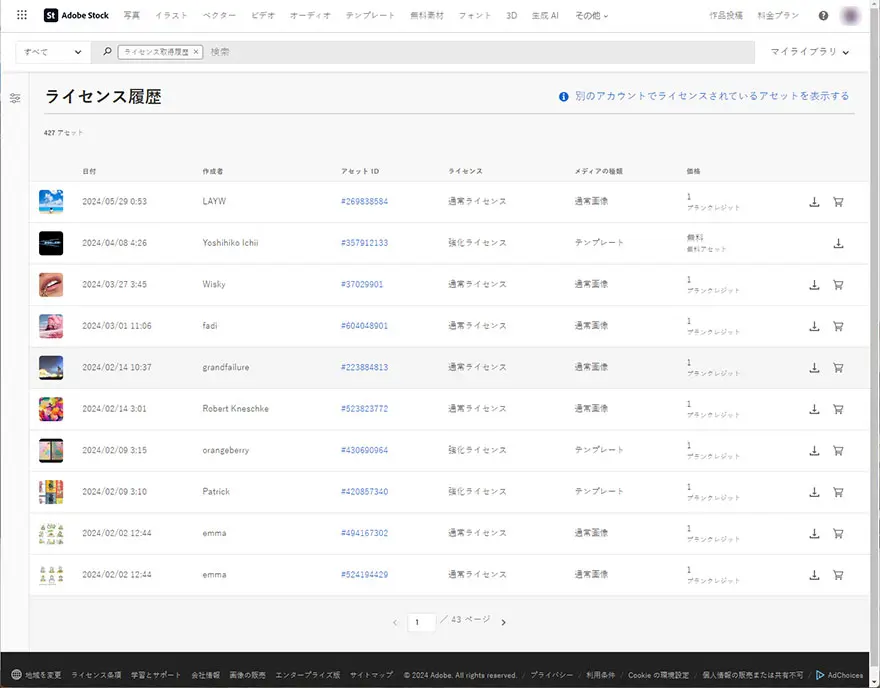Viewport: 880px width, 688px height.
Task: Open the ベクター menu item
Action: (x=219, y=16)
